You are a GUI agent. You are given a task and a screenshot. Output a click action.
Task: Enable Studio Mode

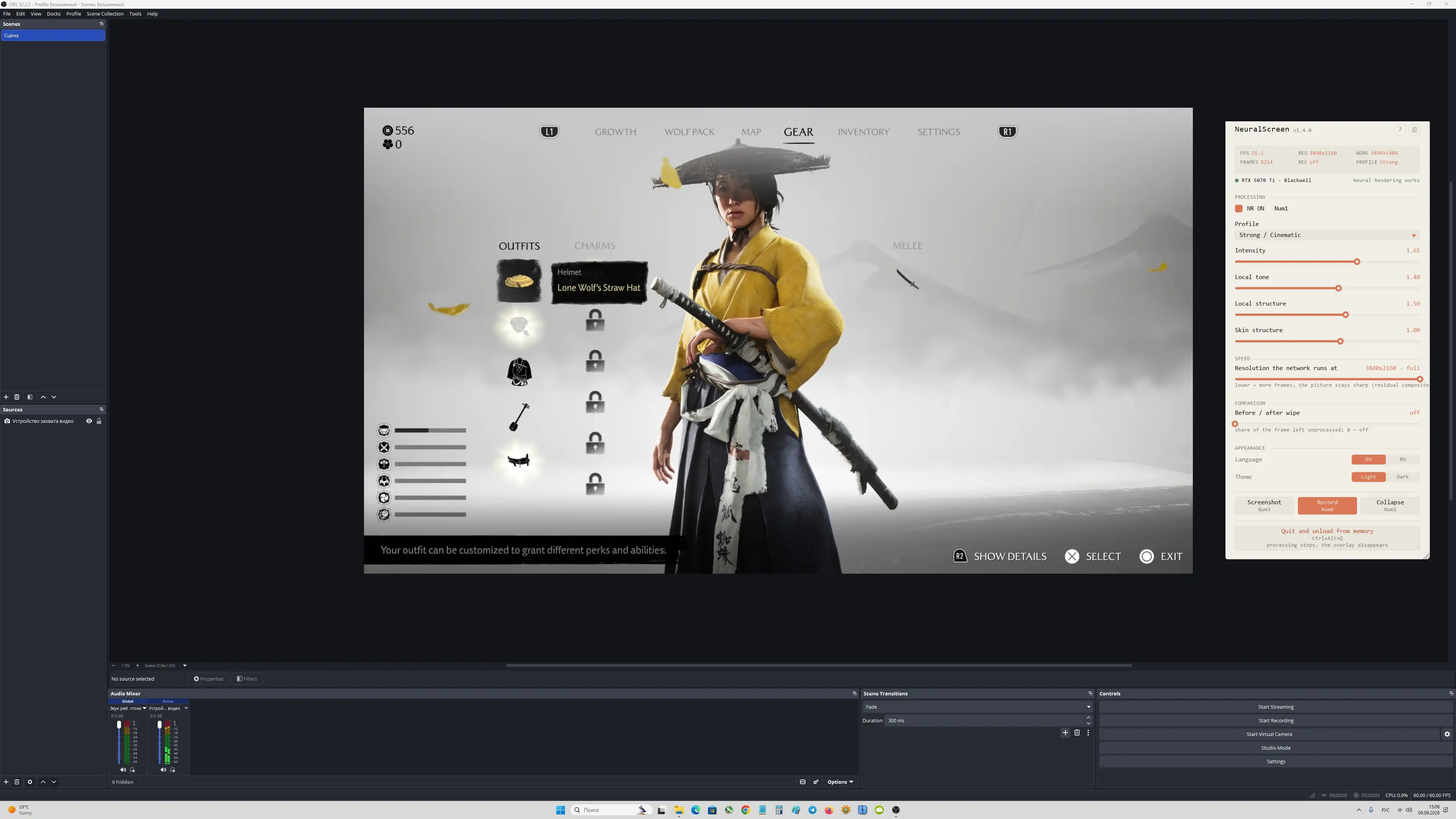coord(1276,748)
